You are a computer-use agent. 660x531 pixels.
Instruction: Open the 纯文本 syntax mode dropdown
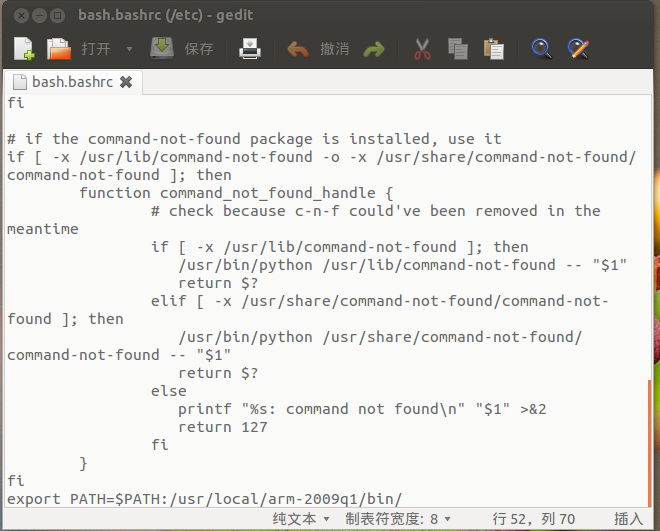click(301, 519)
